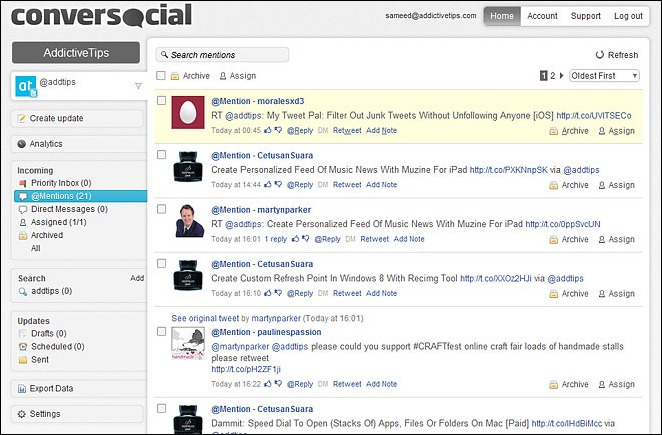Open http://t.co/PXKNnpSK link
The height and width of the screenshot is (435, 662).
tap(508, 170)
